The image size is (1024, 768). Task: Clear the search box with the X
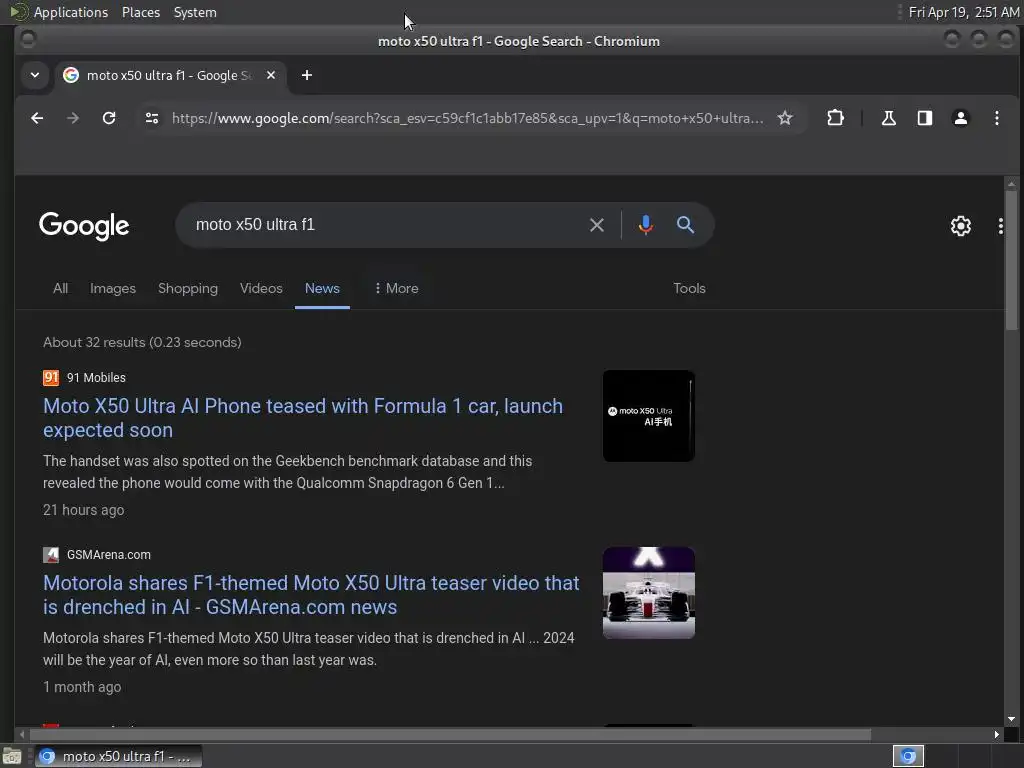(x=596, y=225)
